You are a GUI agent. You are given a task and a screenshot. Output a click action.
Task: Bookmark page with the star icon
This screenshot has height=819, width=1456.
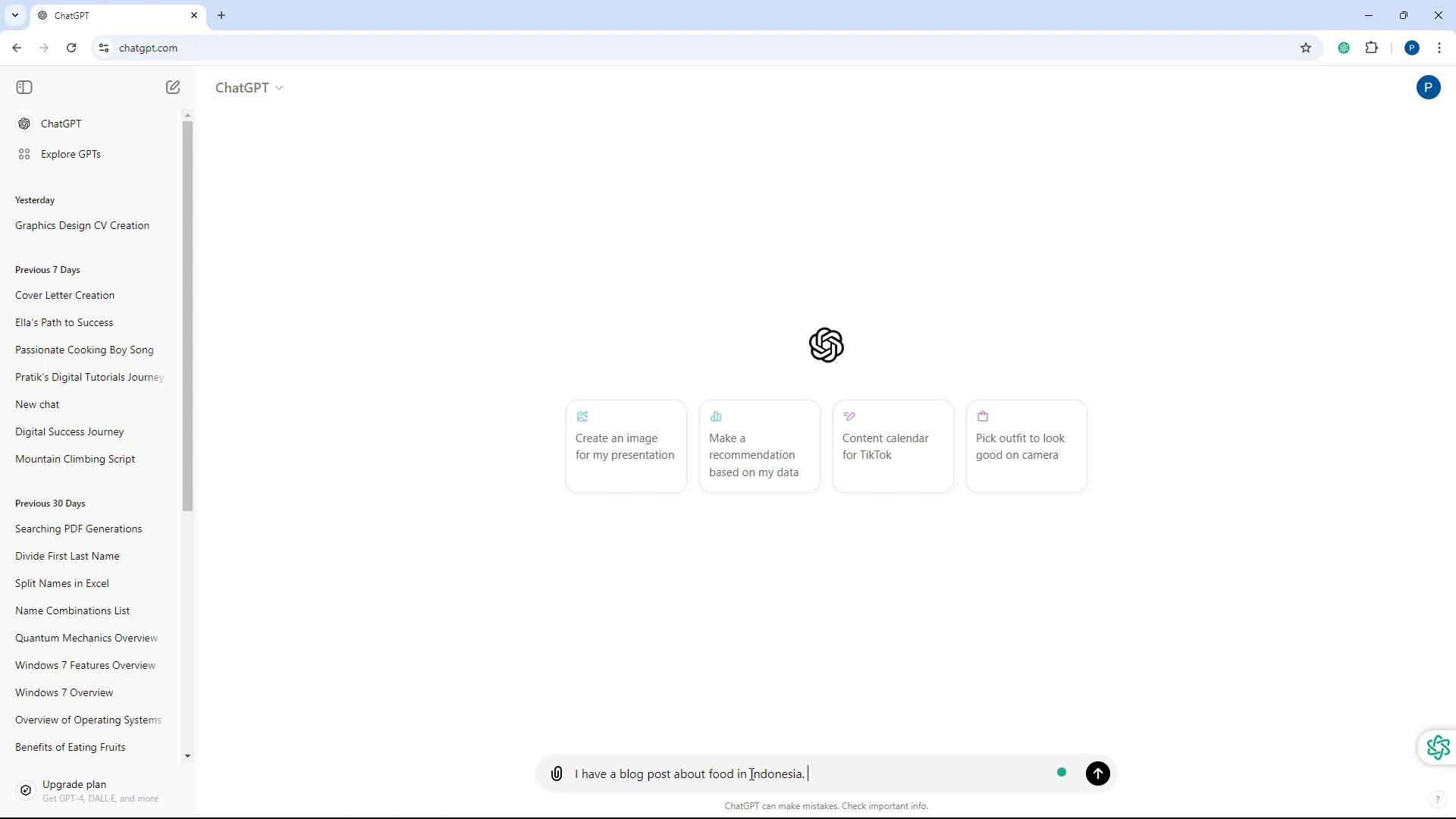click(1306, 48)
